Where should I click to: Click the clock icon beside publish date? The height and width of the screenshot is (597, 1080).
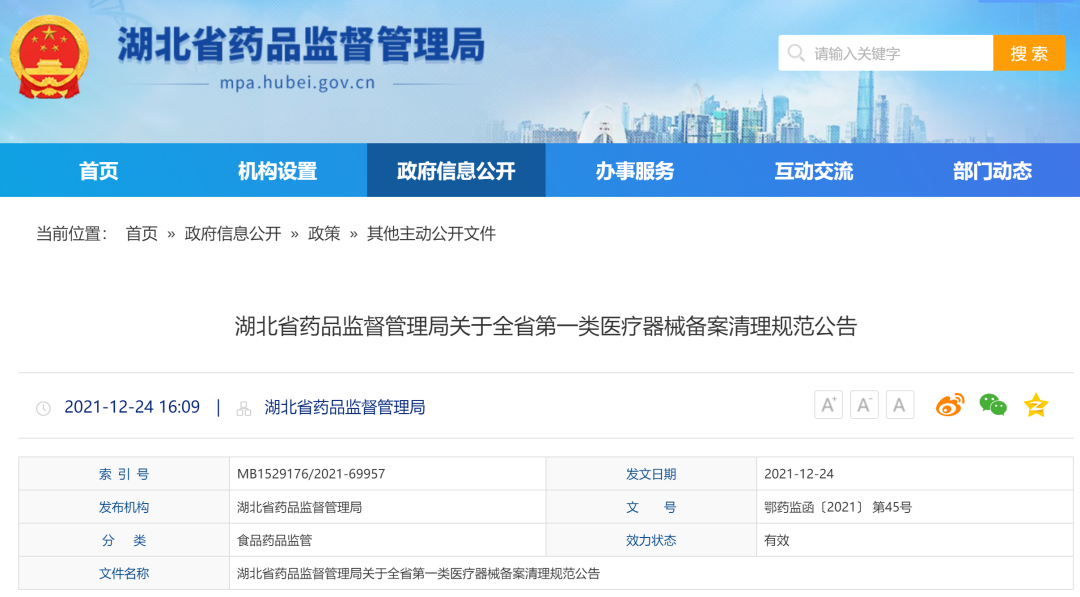click(x=43, y=408)
